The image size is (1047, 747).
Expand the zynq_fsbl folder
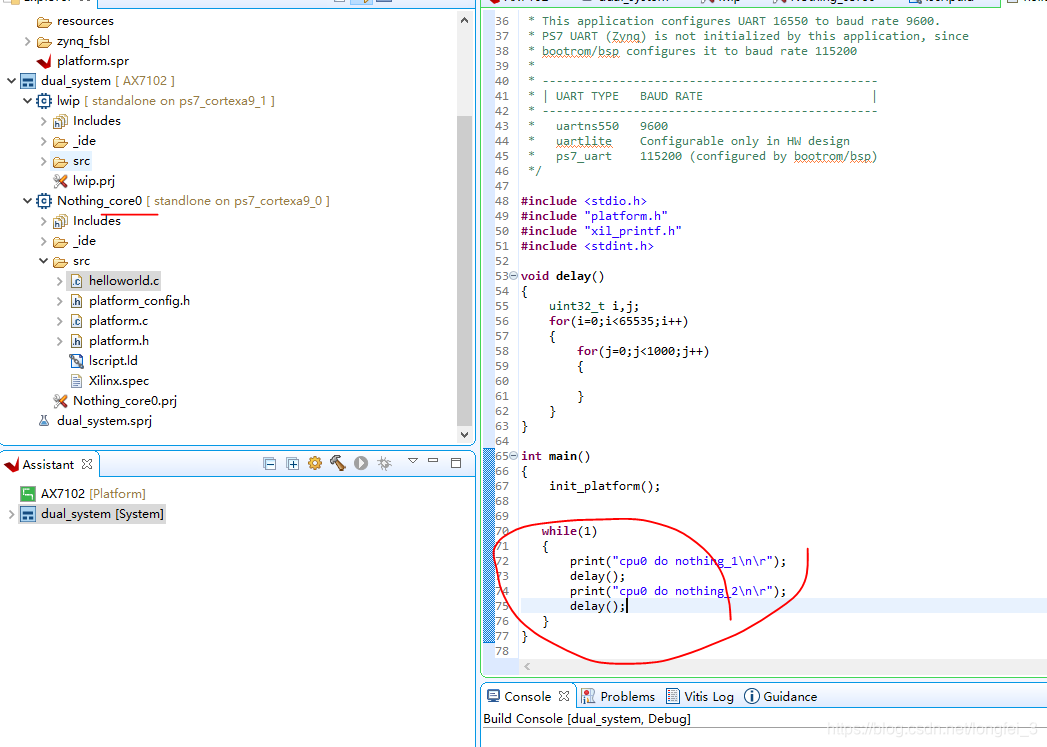[27, 41]
